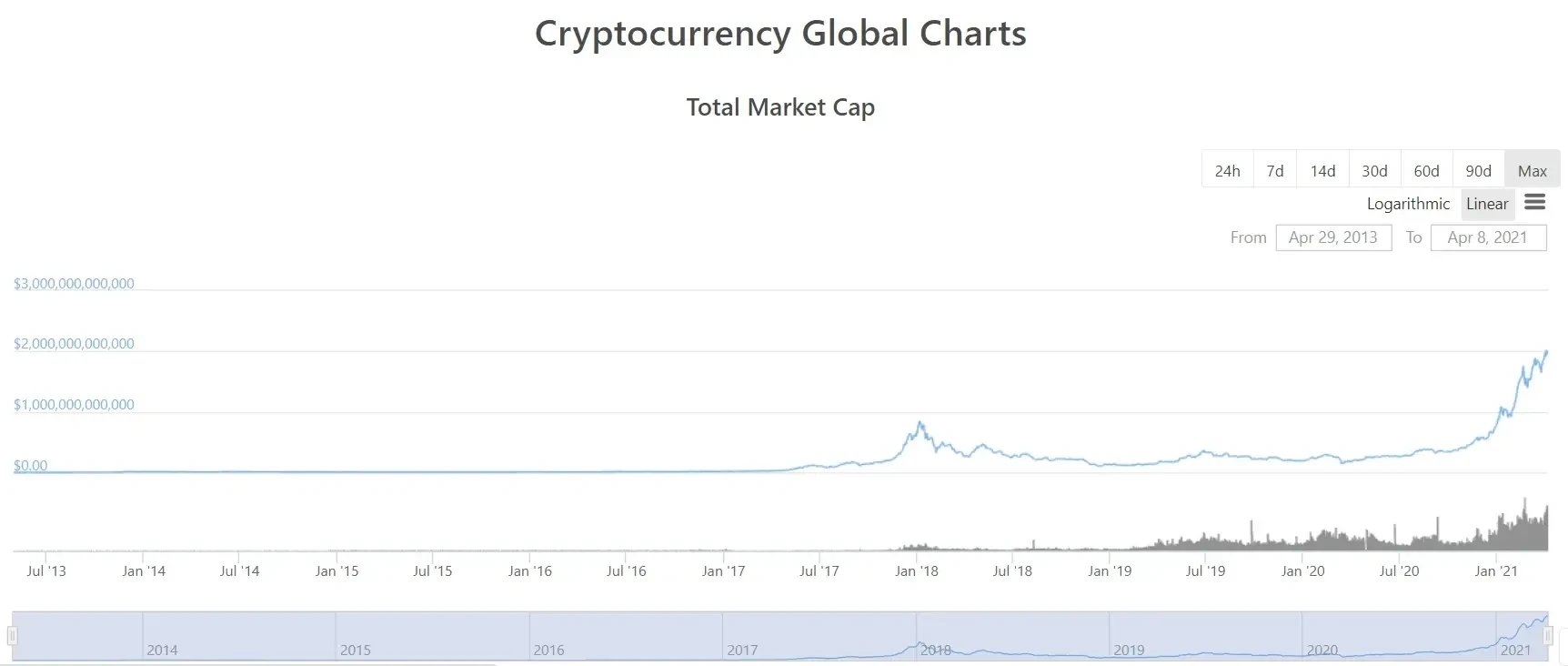This screenshot has width=1568, height=666.
Task: Click the market cap peak near Jan '18
Action: pyautogui.click(x=920, y=423)
